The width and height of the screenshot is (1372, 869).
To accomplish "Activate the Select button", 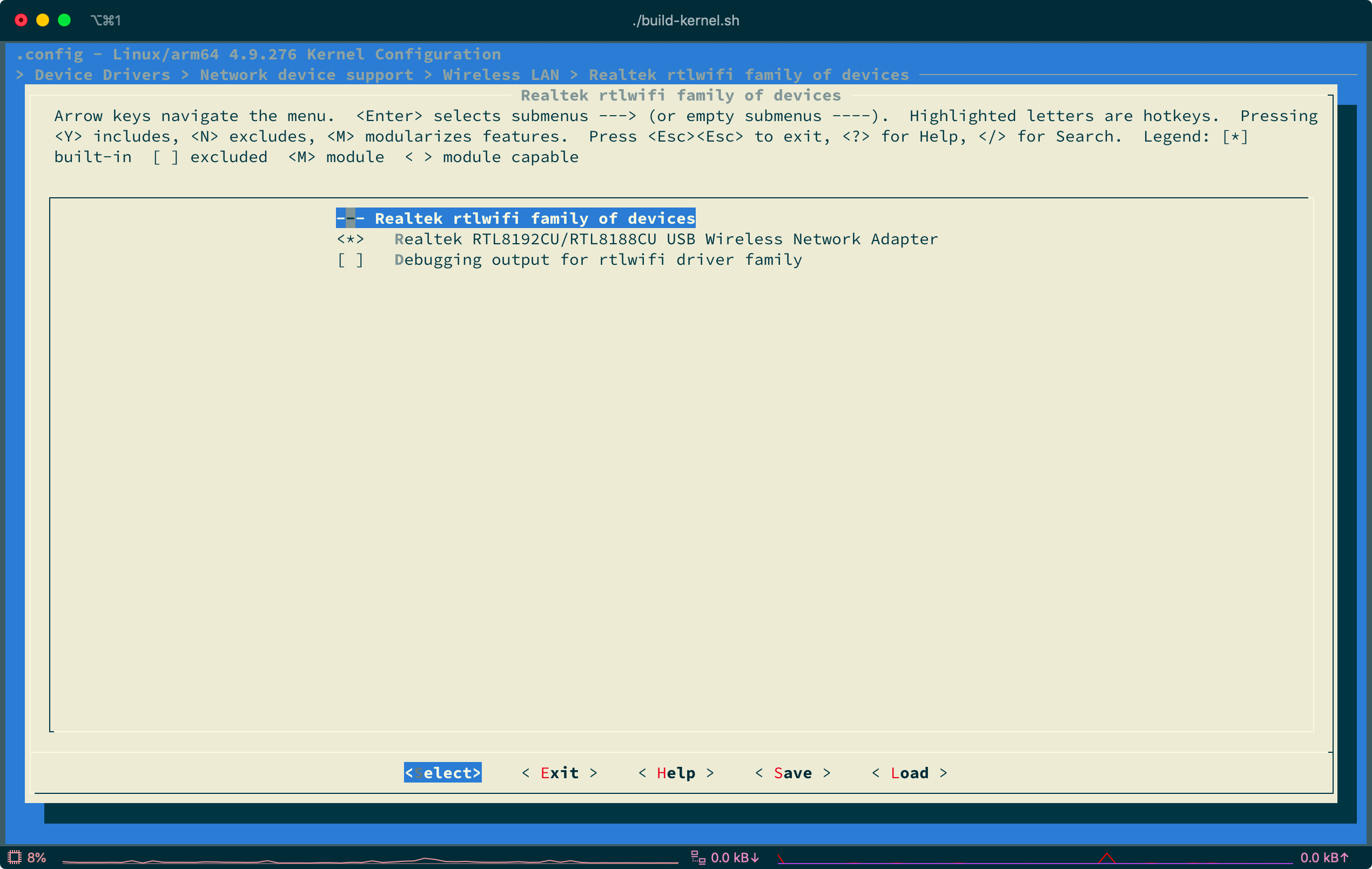I will [443, 773].
